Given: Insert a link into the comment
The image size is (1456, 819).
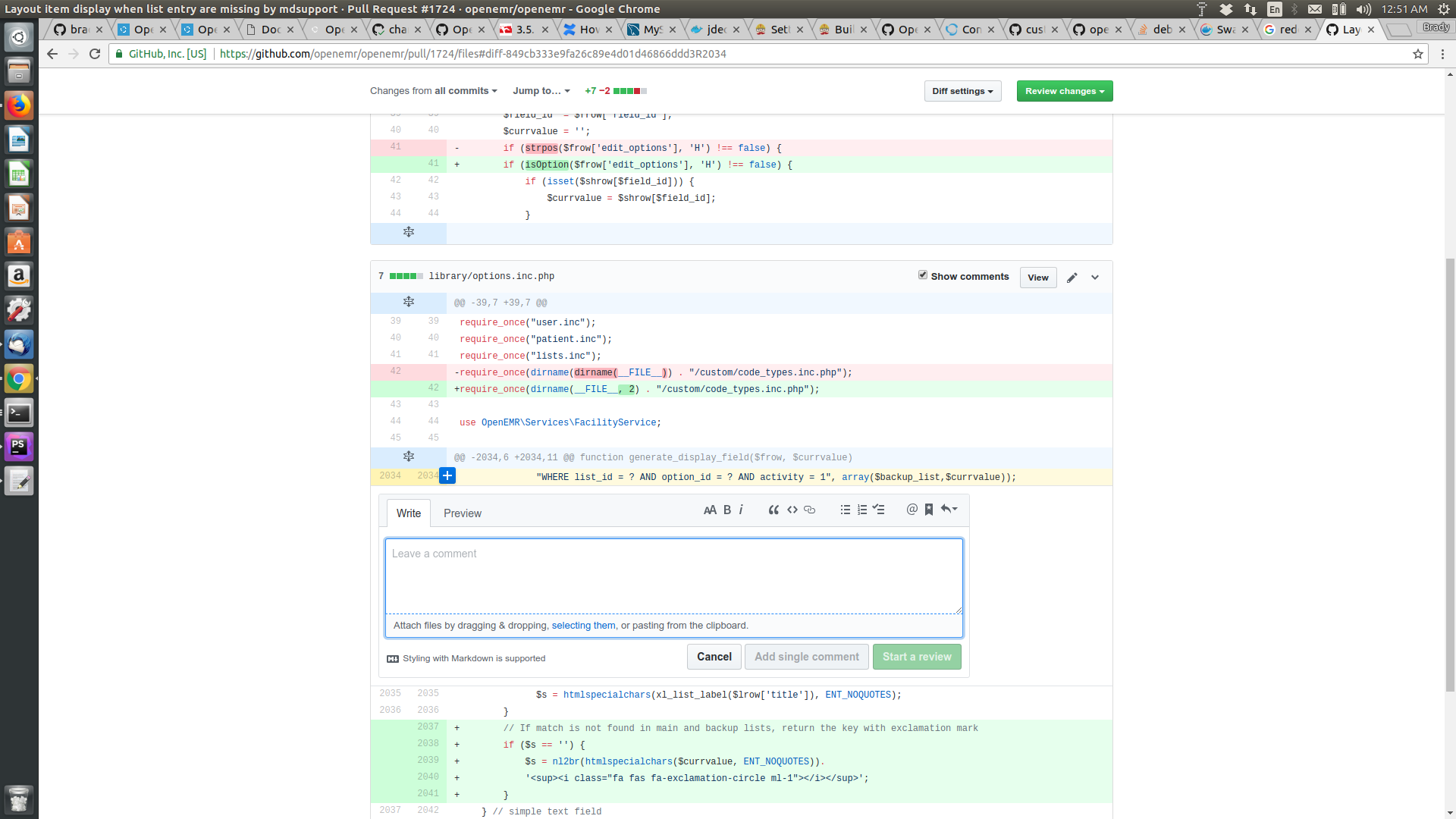Looking at the screenshot, I should (x=809, y=510).
